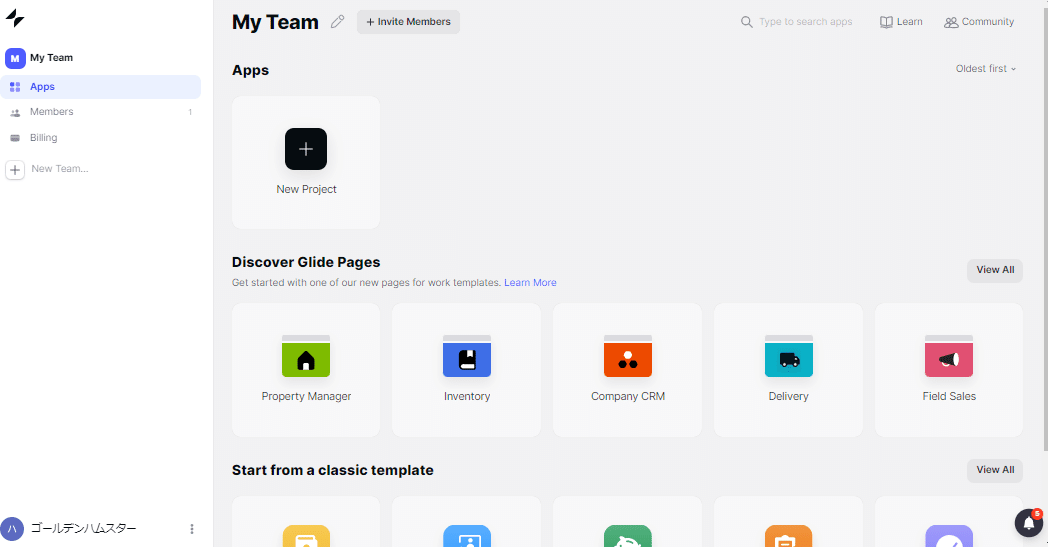1048x547 pixels.
Task: Open the Community link
Action: (979, 21)
